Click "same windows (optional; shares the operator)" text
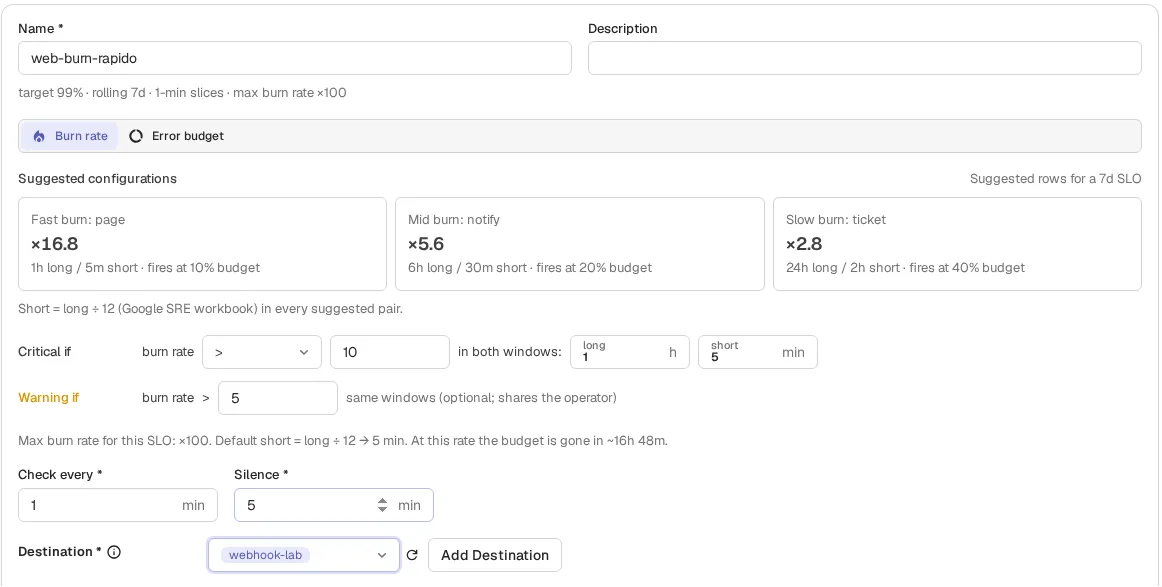1162x587 pixels. pyautogui.click(x=482, y=398)
